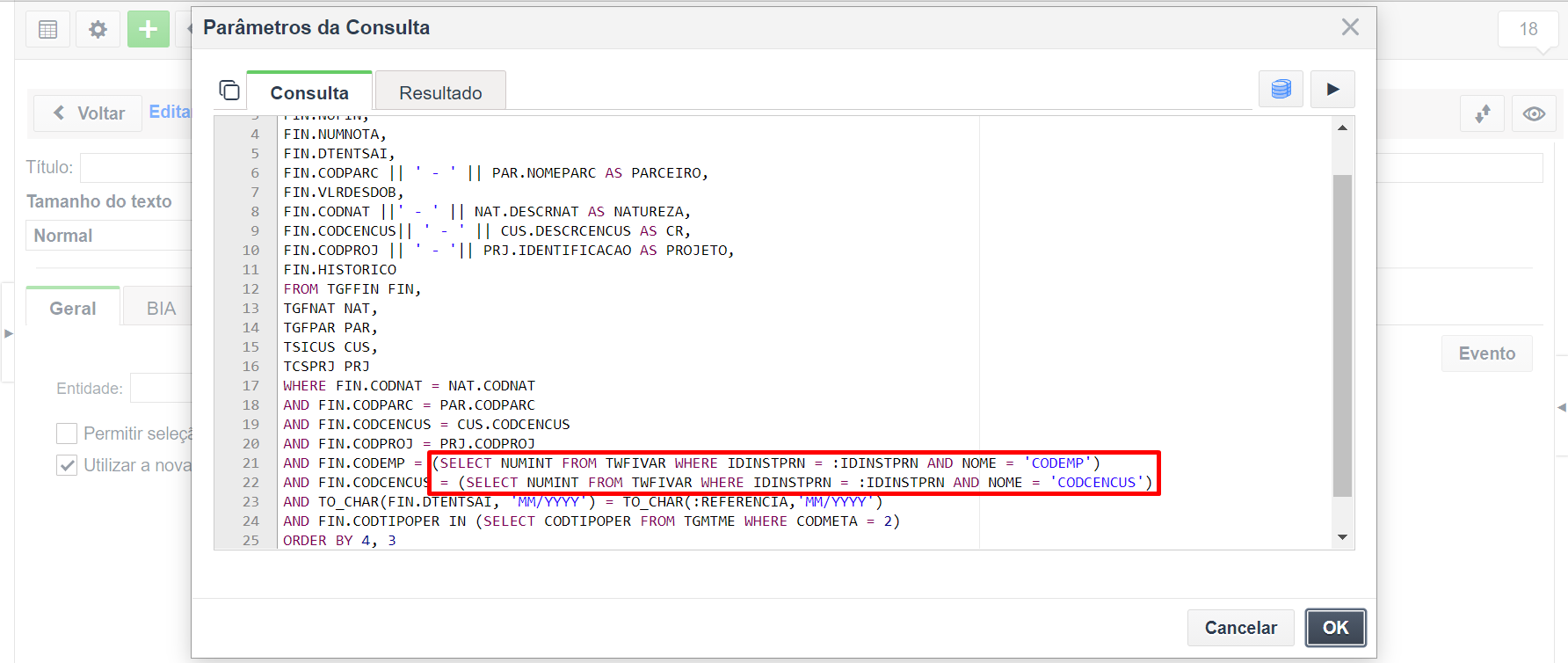Expand the left side panel arrow

9,333
